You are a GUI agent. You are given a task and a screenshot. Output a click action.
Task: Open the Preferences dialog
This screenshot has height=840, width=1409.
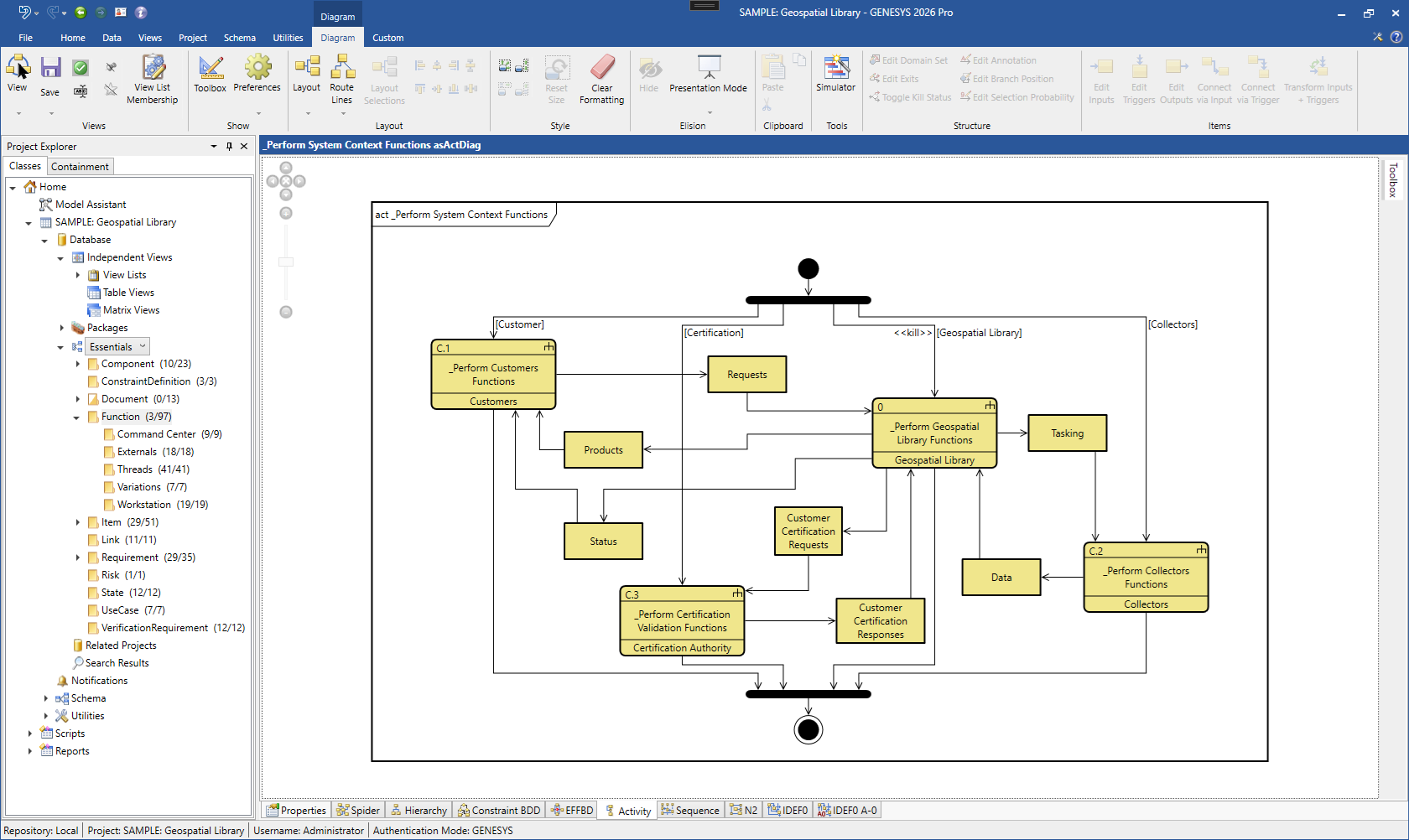tap(257, 72)
